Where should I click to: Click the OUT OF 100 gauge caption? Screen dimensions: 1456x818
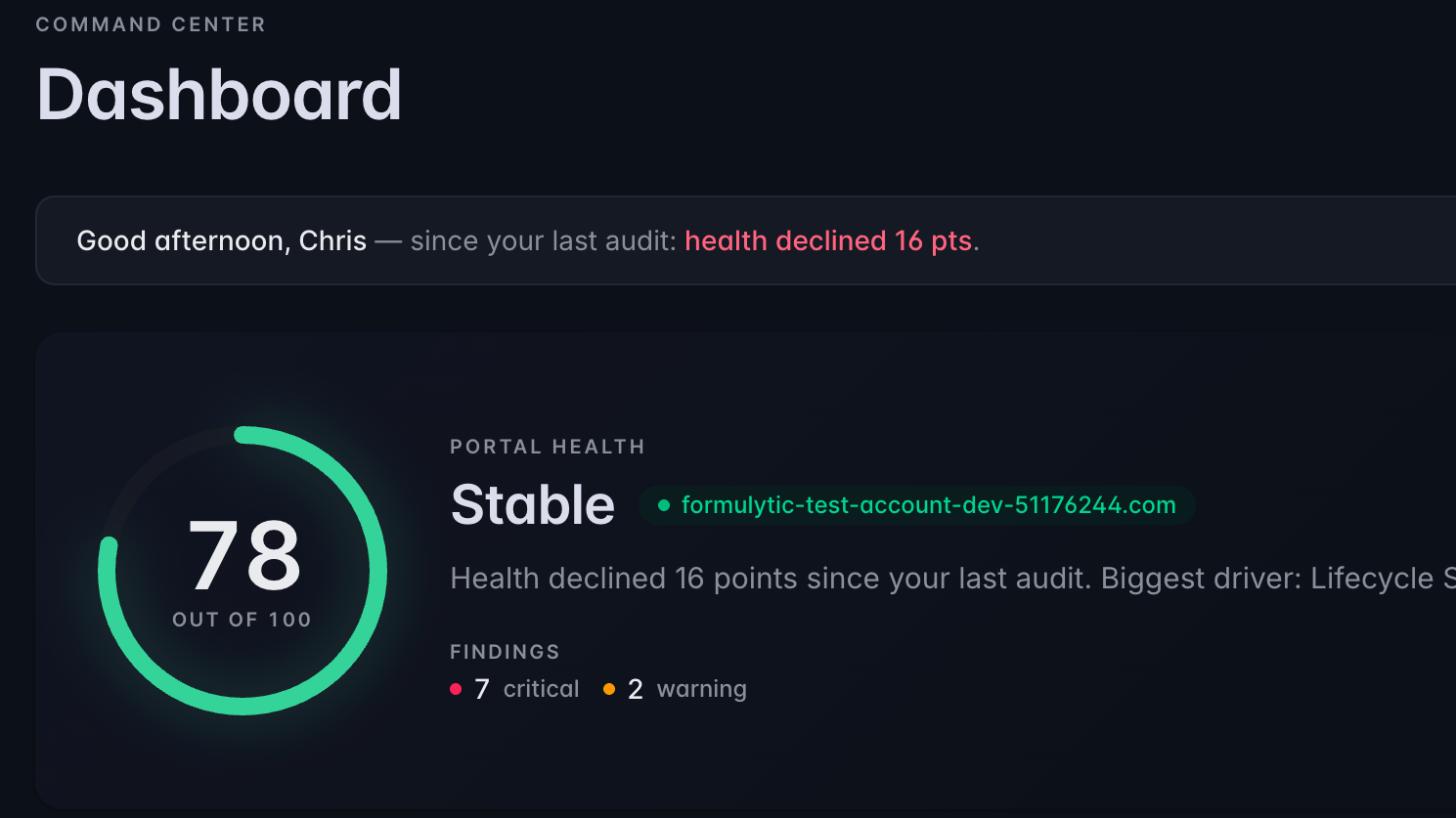[242, 620]
